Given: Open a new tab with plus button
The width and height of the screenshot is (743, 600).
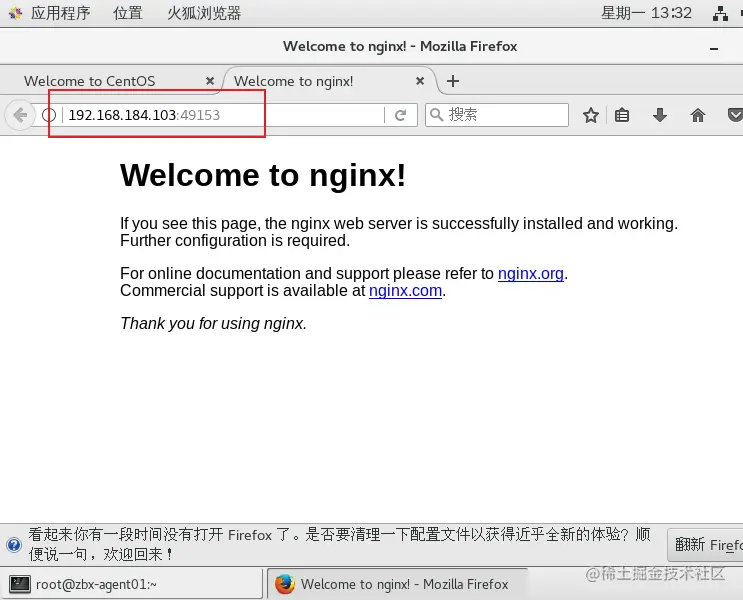Looking at the screenshot, I should (453, 81).
